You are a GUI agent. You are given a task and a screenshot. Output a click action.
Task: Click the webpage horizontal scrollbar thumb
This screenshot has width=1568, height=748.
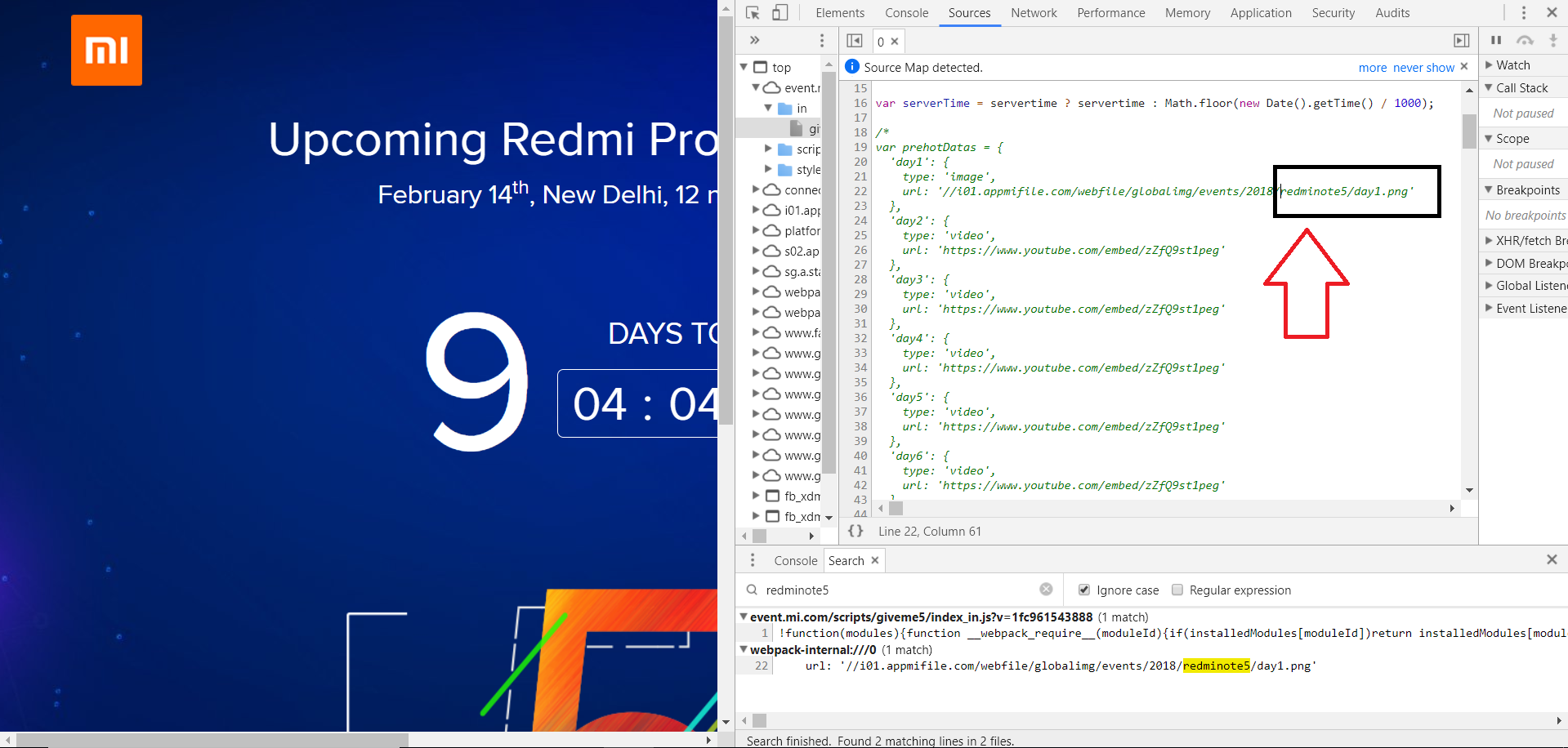[212, 740]
